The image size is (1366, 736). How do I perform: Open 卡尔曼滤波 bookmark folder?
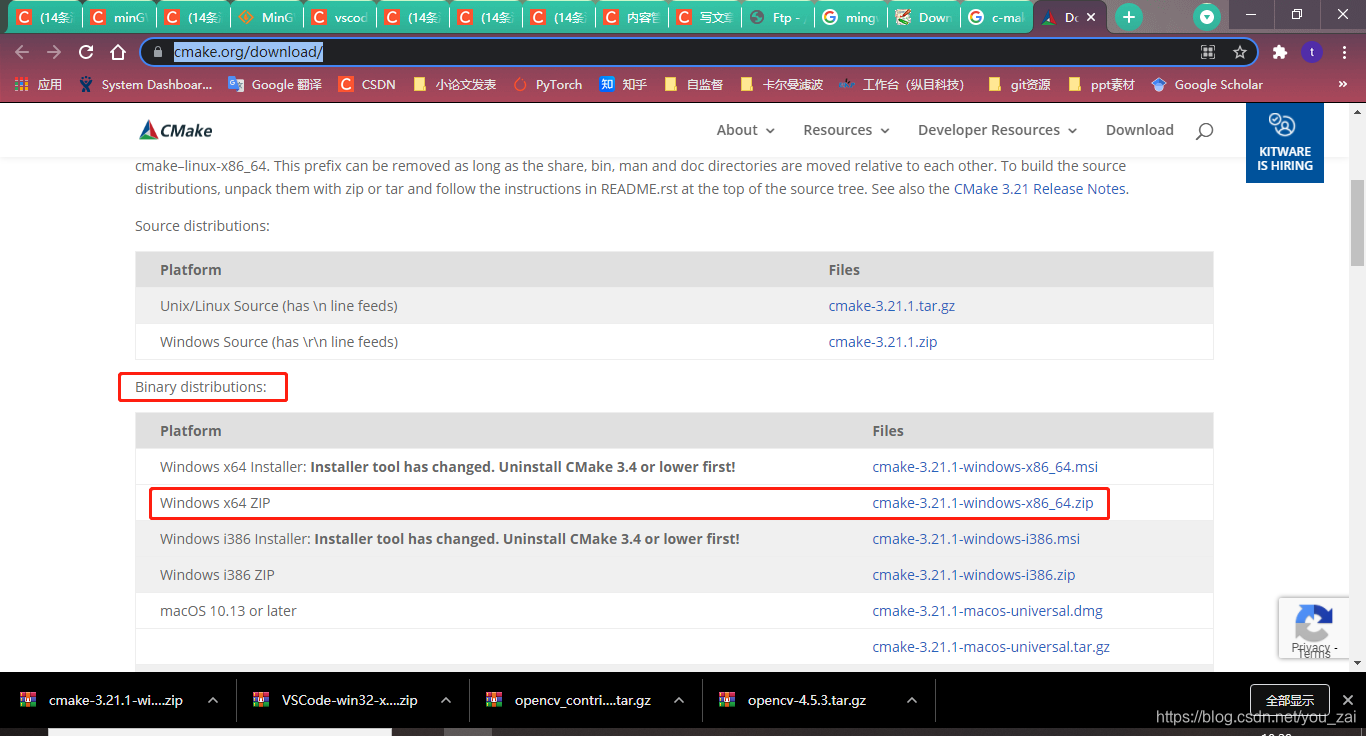(x=781, y=85)
